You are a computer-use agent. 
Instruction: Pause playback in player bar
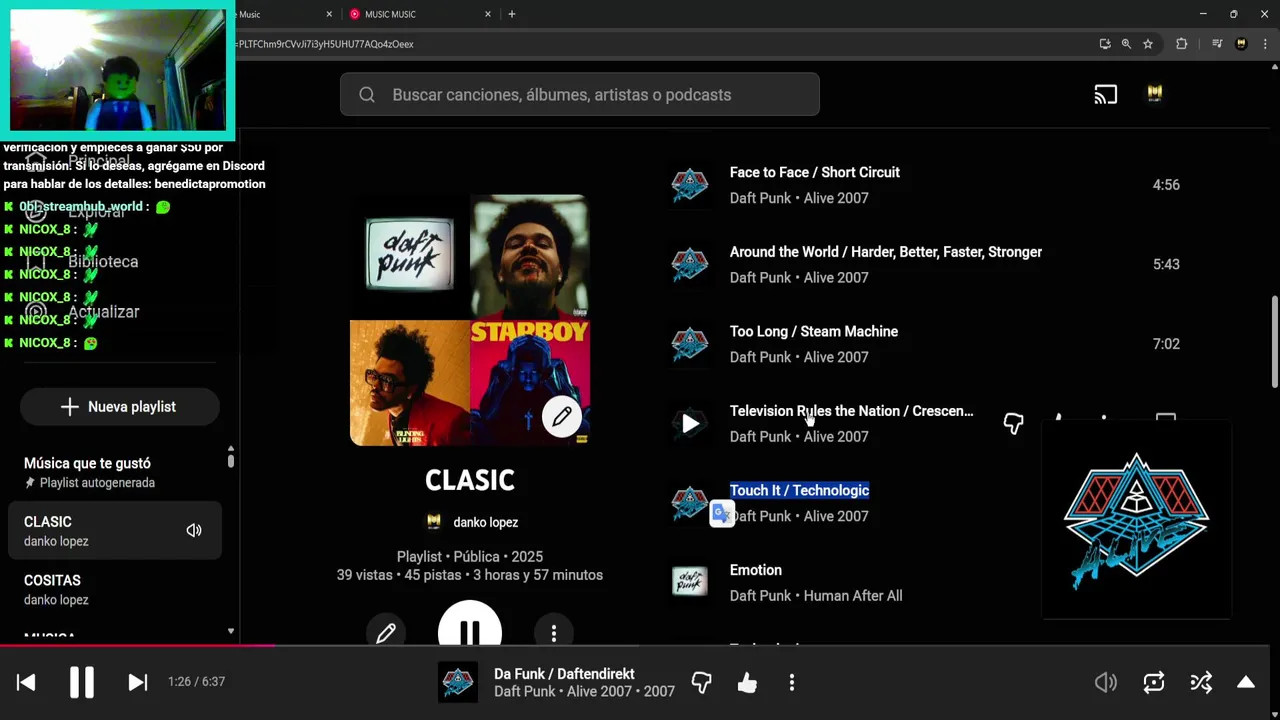pyautogui.click(x=82, y=682)
